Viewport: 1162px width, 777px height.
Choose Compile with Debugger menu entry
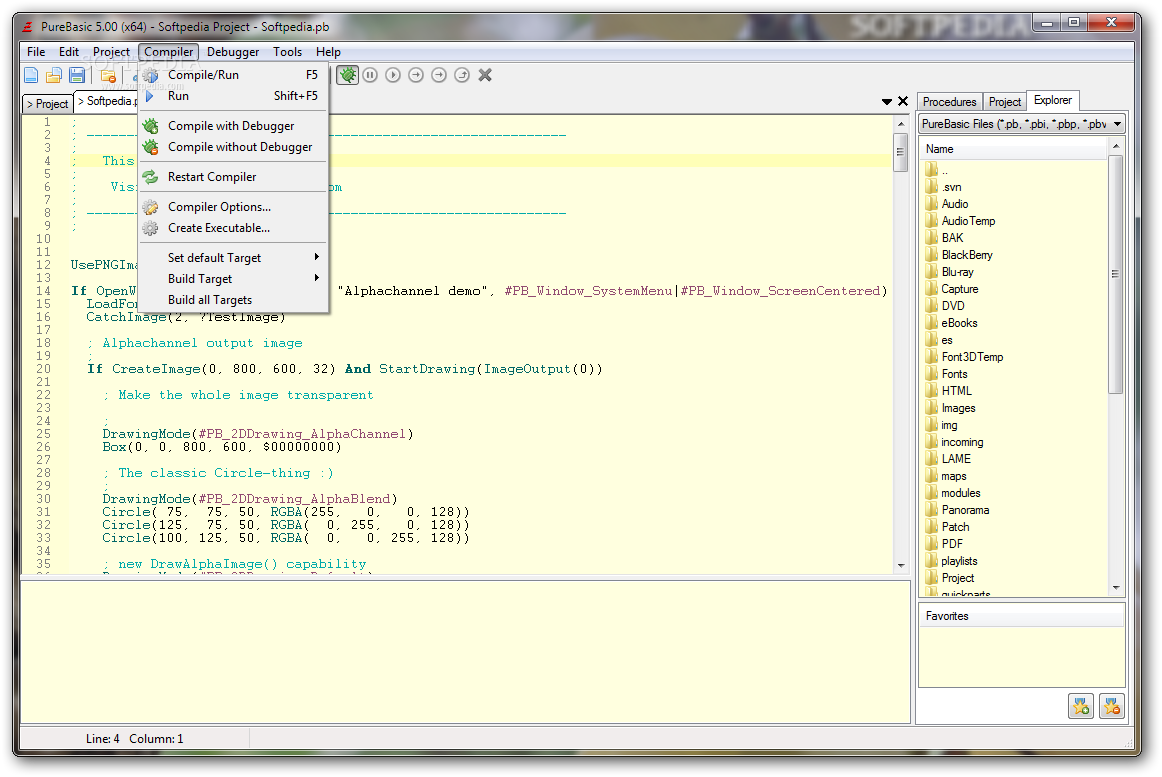tap(233, 126)
